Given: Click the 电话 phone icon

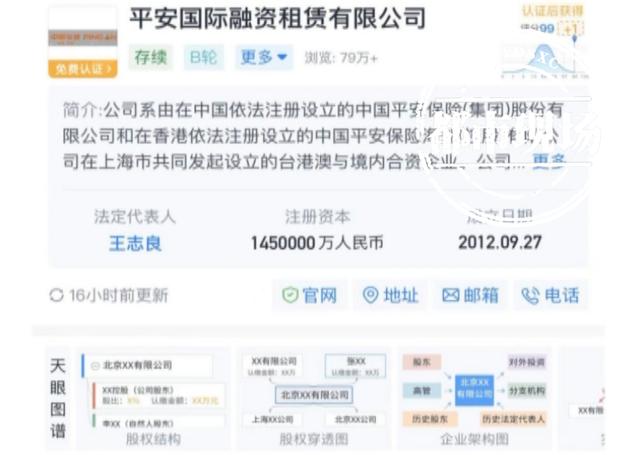Looking at the screenshot, I should pos(531,295).
